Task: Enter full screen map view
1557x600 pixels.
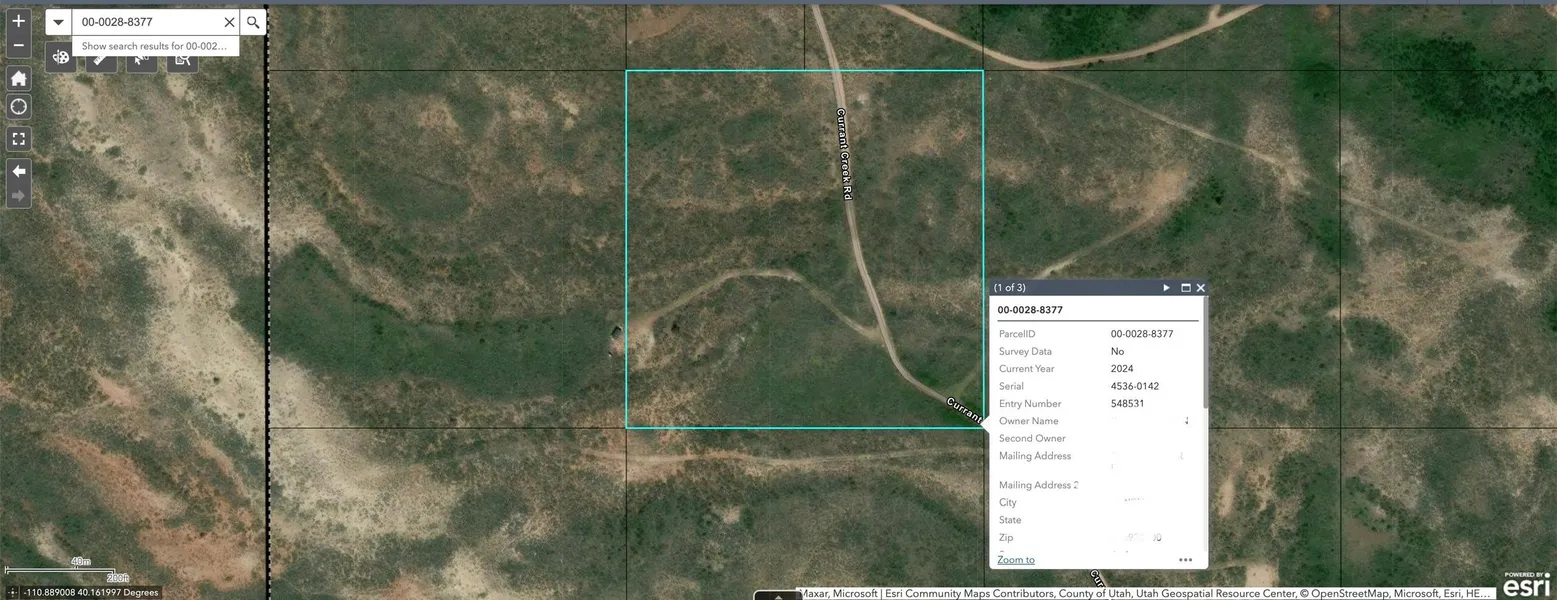Action: pyautogui.click(x=18, y=139)
